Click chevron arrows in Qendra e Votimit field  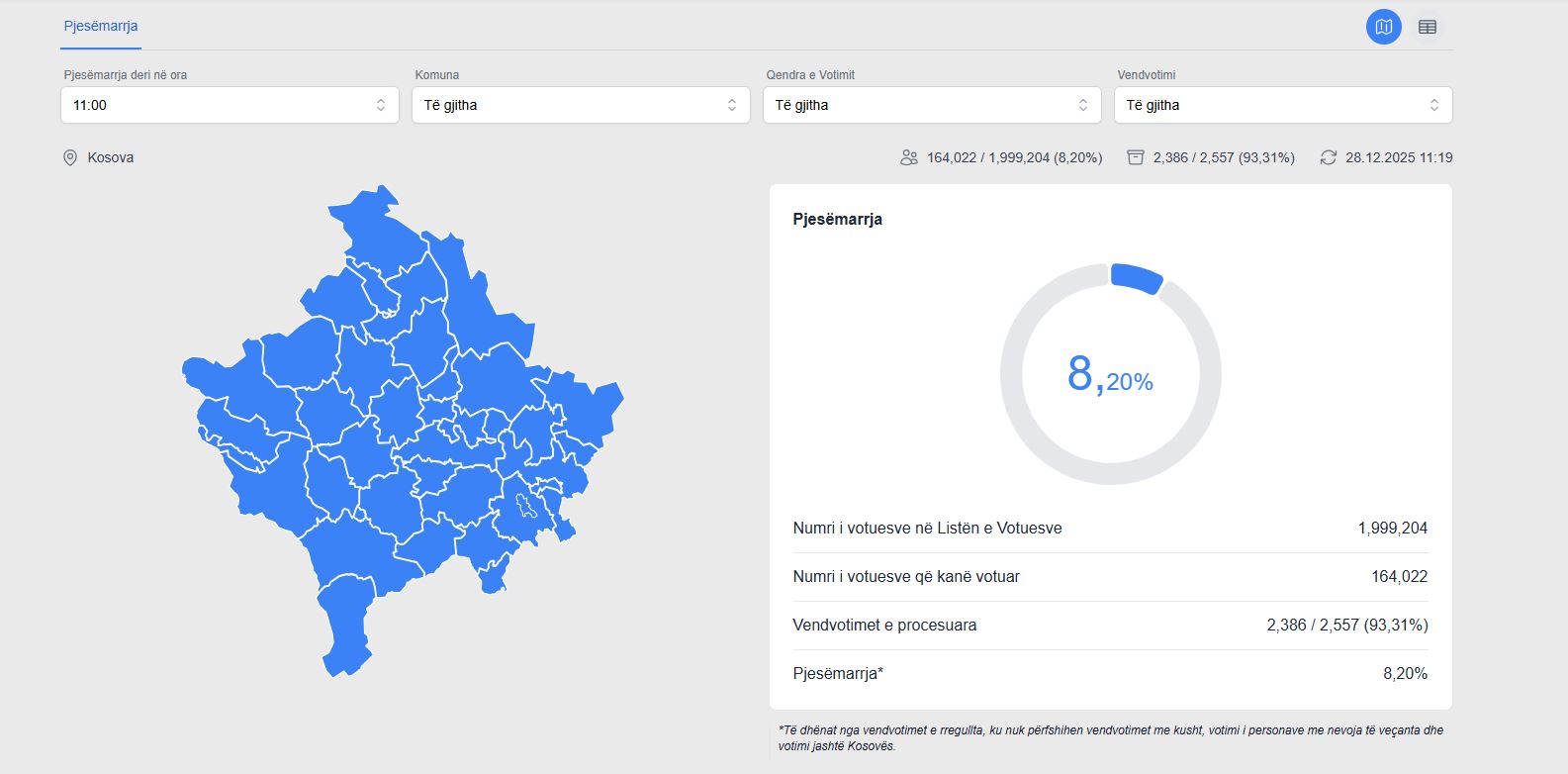1082,105
